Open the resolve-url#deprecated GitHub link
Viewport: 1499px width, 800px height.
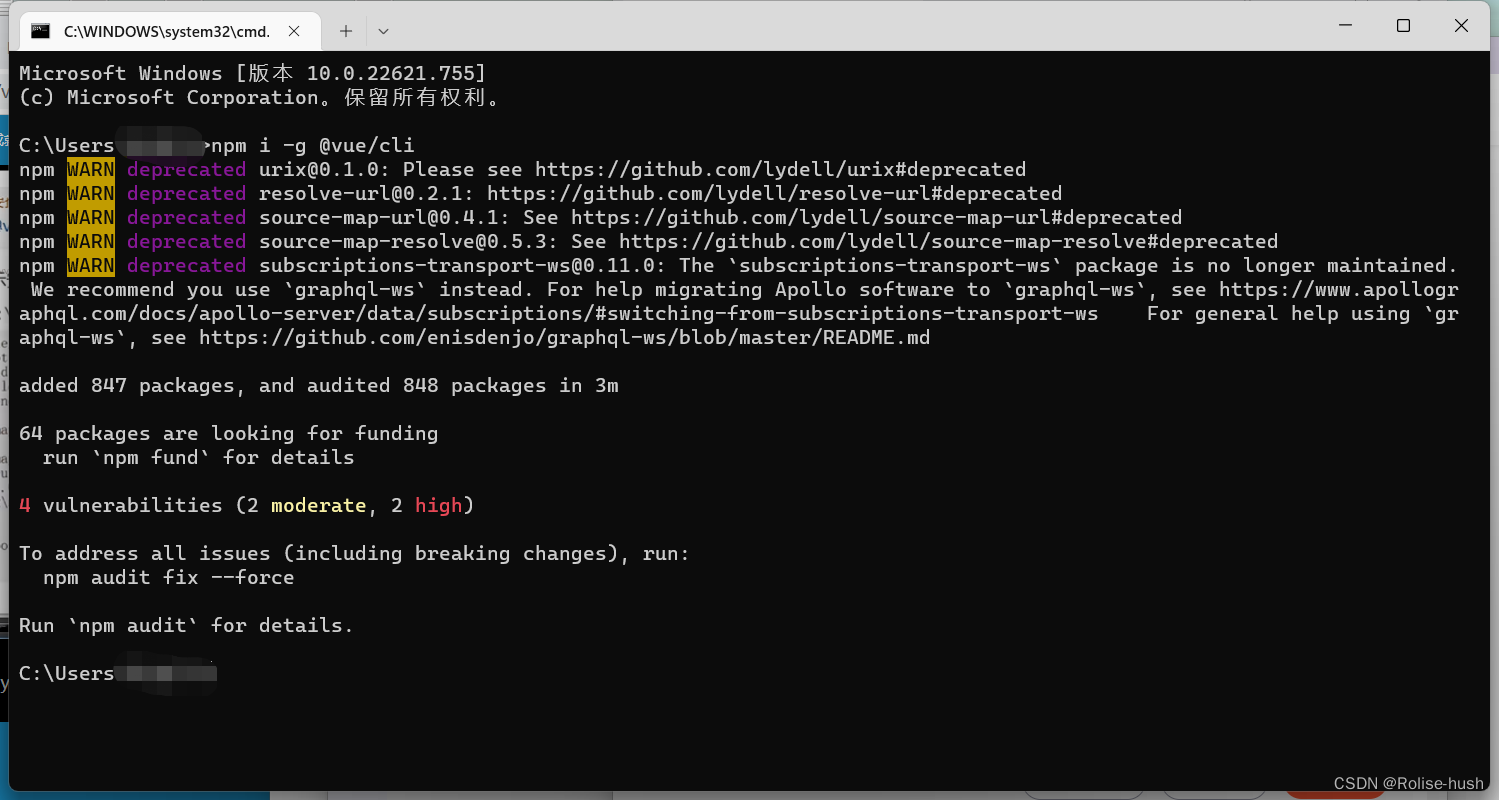774,193
